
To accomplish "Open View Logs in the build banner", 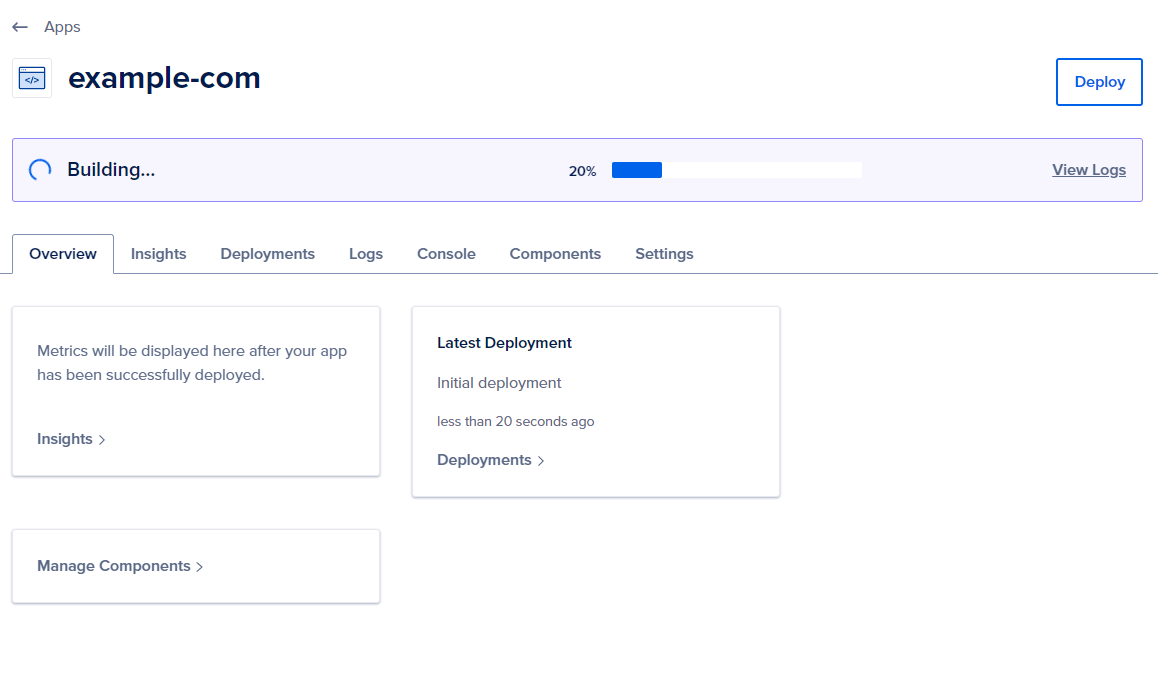I will [x=1088, y=170].
